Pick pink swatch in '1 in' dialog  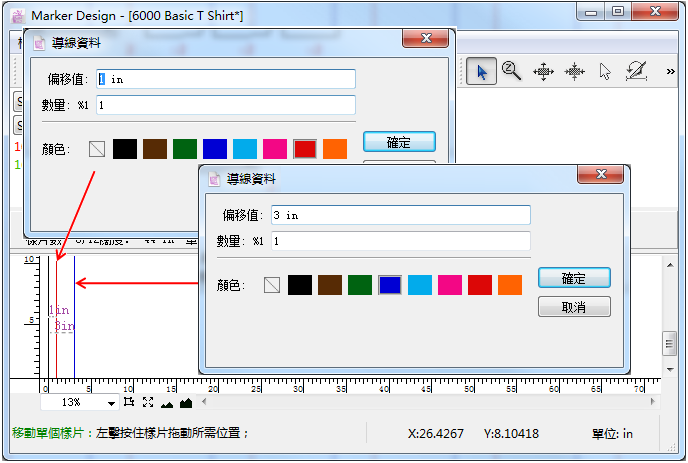275,149
